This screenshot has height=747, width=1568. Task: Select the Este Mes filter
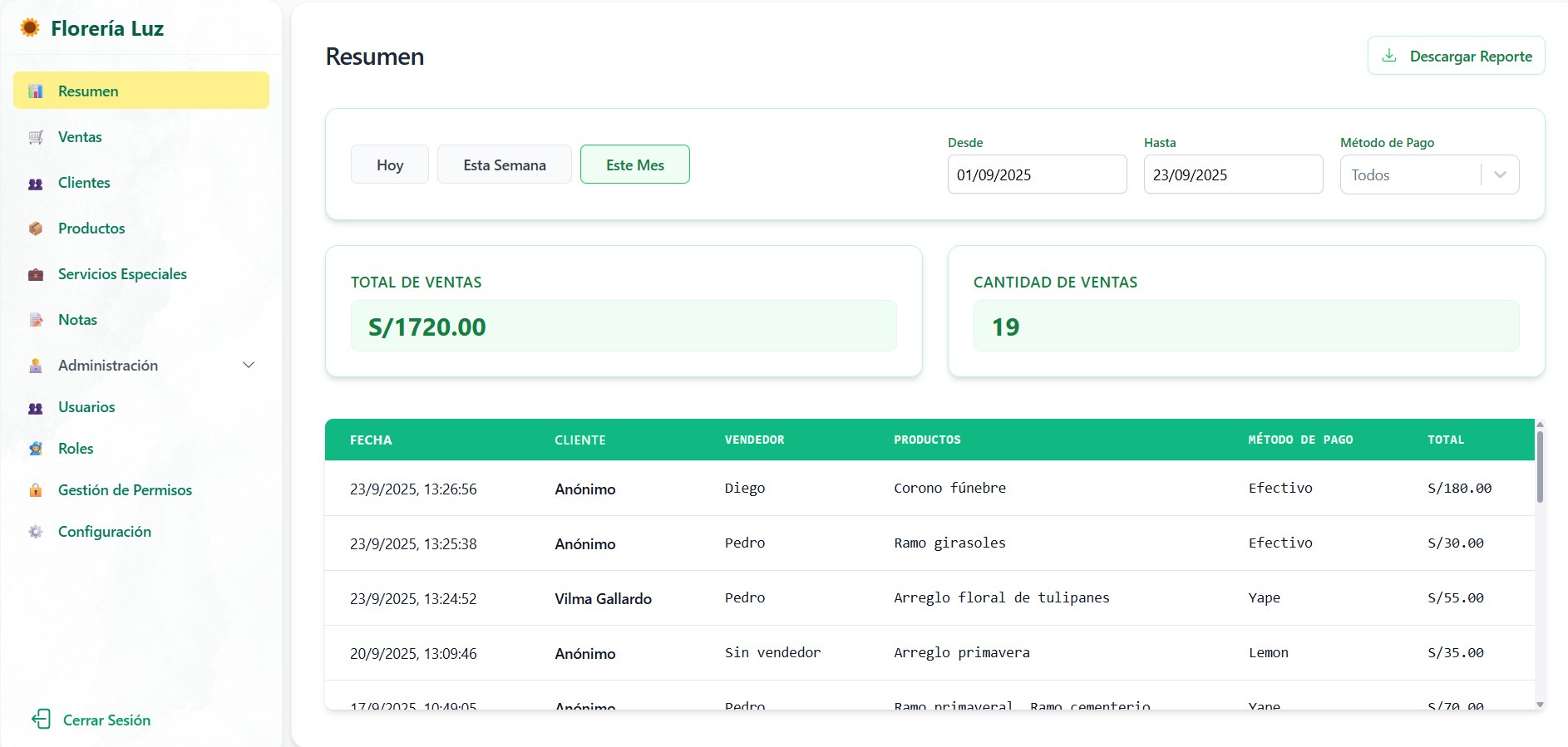tap(635, 165)
